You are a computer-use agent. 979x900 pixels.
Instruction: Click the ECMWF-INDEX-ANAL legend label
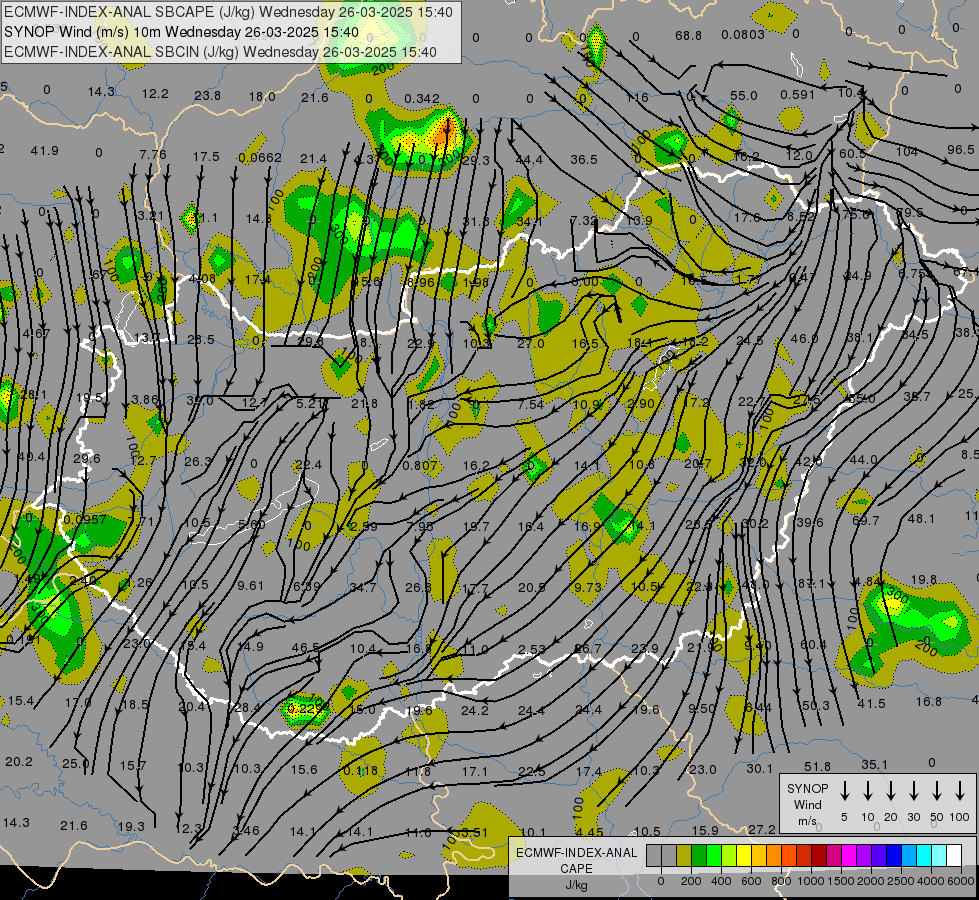(576, 853)
